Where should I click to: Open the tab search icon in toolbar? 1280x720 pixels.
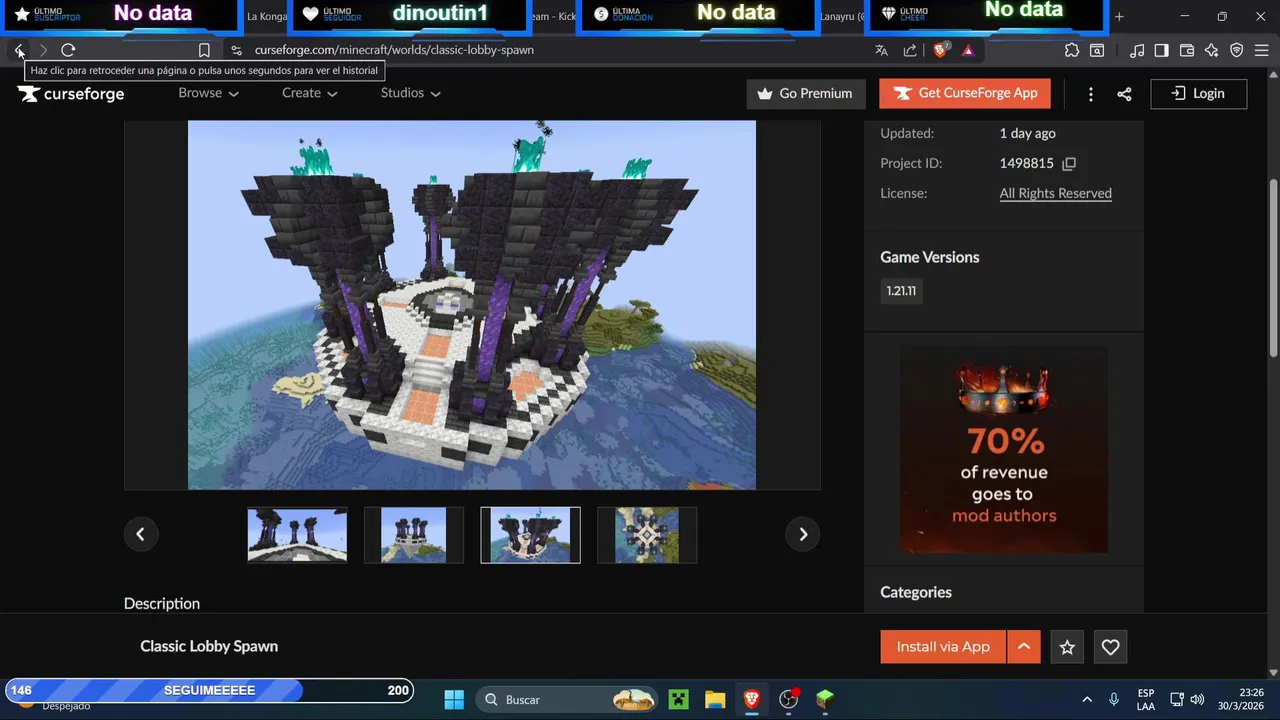(1097, 50)
